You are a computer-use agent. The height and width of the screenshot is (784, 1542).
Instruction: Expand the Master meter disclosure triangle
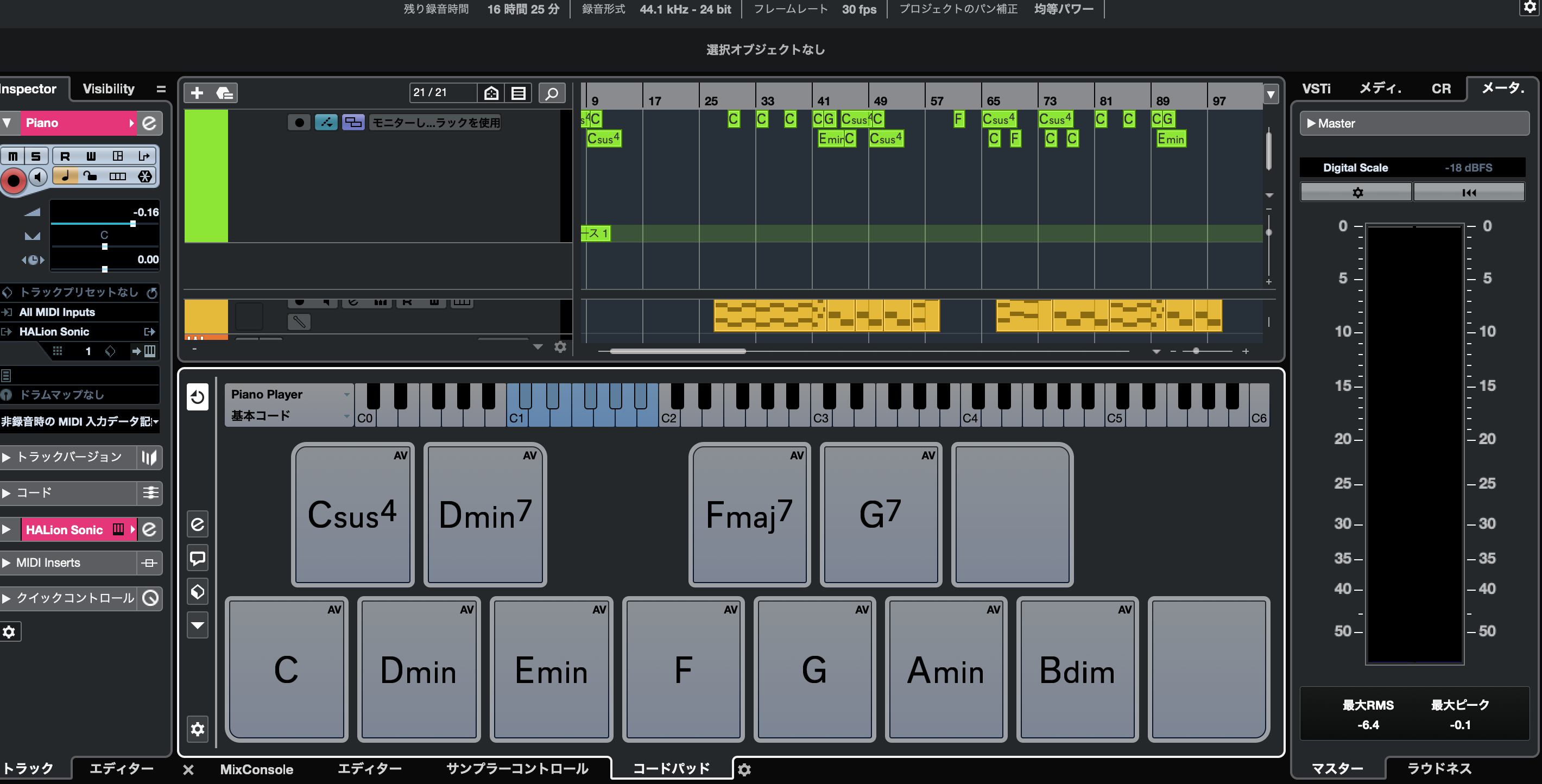click(1311, 123)
